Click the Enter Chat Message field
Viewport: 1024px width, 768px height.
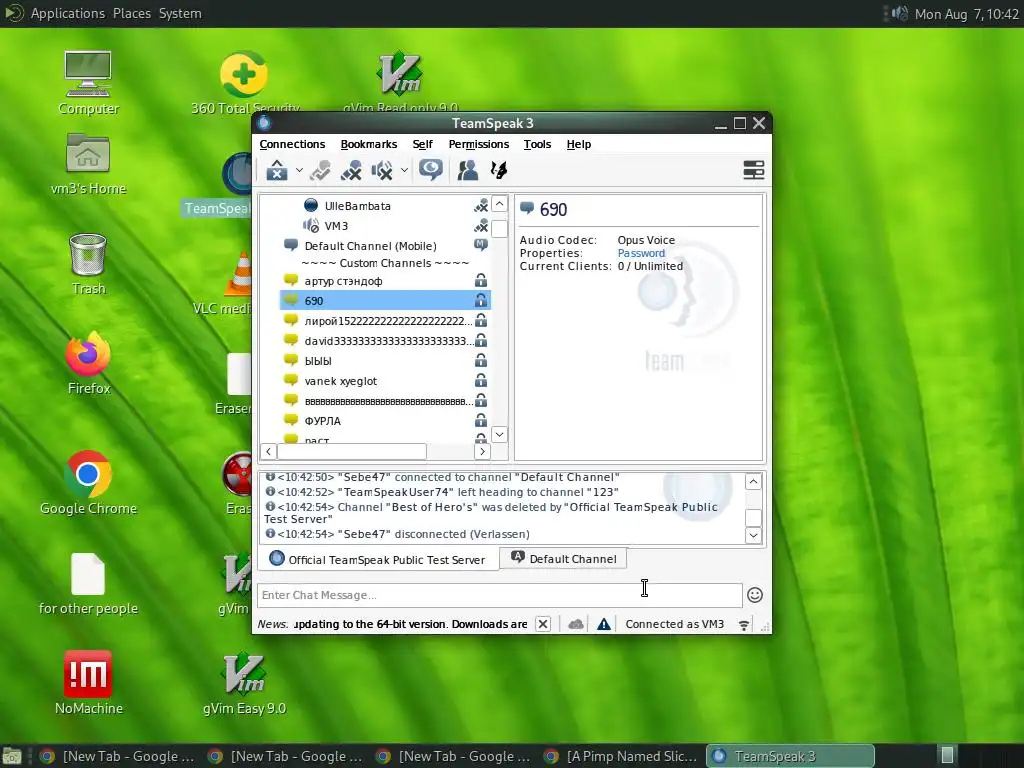pyautogui.click(x=500, y=595)
